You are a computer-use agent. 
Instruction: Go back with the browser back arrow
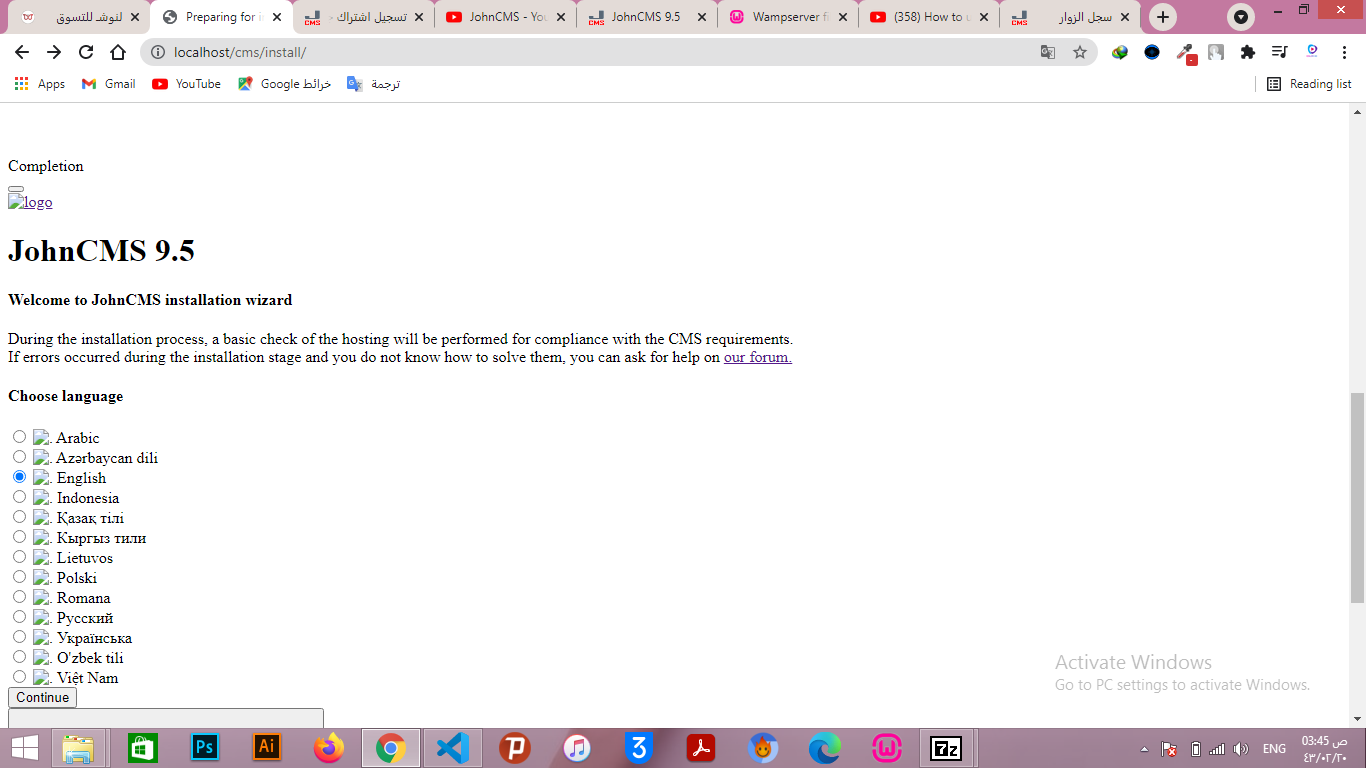(x=22, y=52)
